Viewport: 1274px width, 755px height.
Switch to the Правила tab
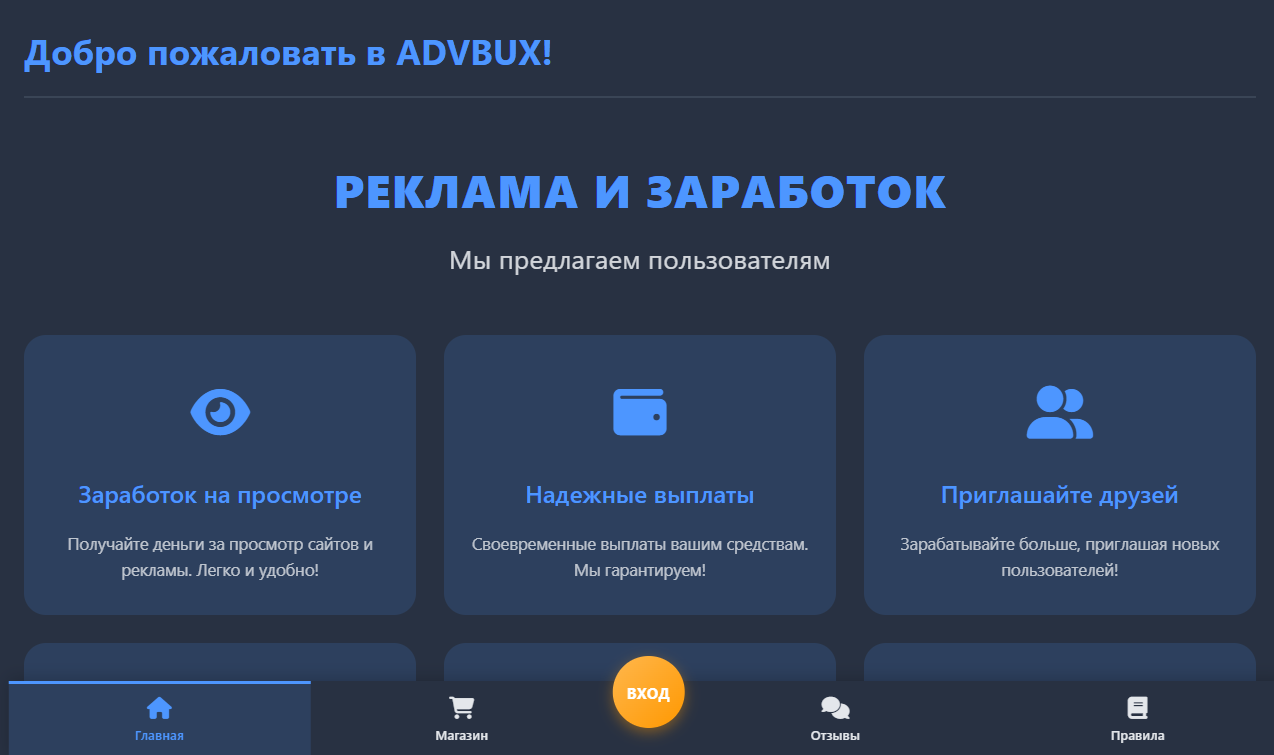[x=1139, y=717]
